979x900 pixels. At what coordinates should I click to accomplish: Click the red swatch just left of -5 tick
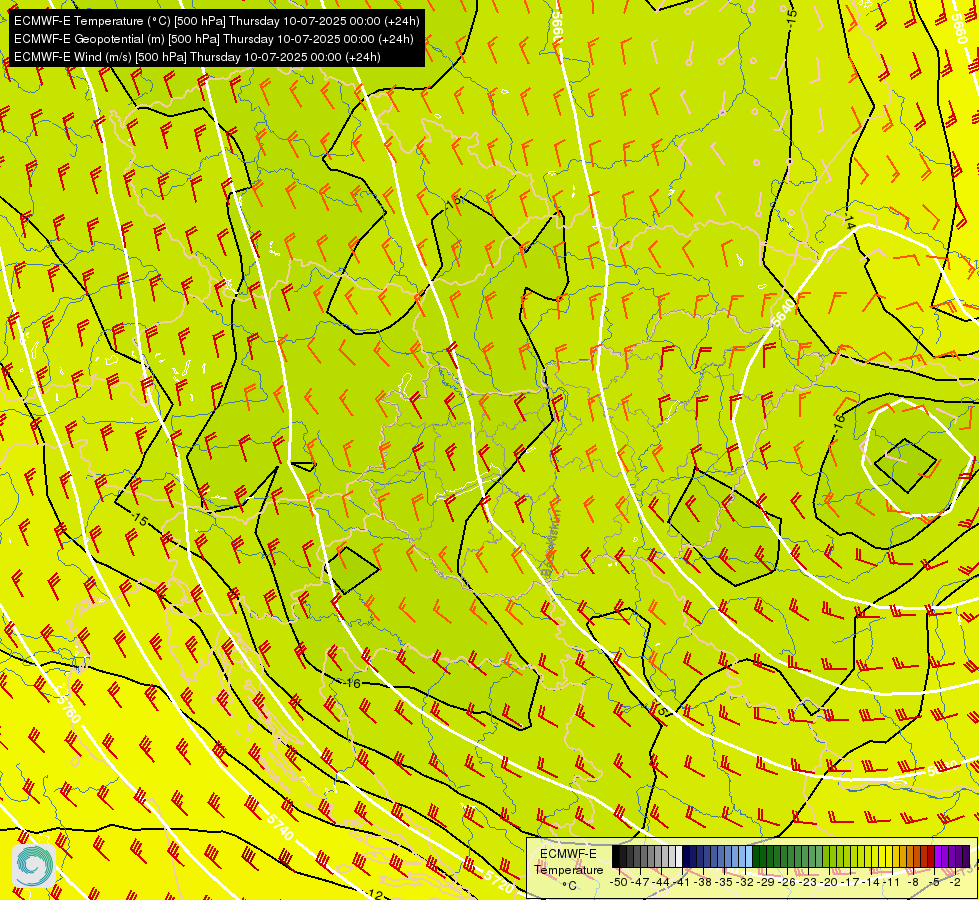coord(931,856)
